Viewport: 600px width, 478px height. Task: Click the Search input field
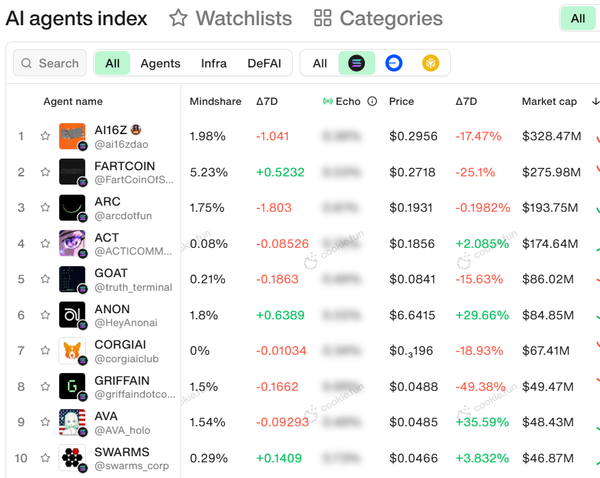[51, 63]
